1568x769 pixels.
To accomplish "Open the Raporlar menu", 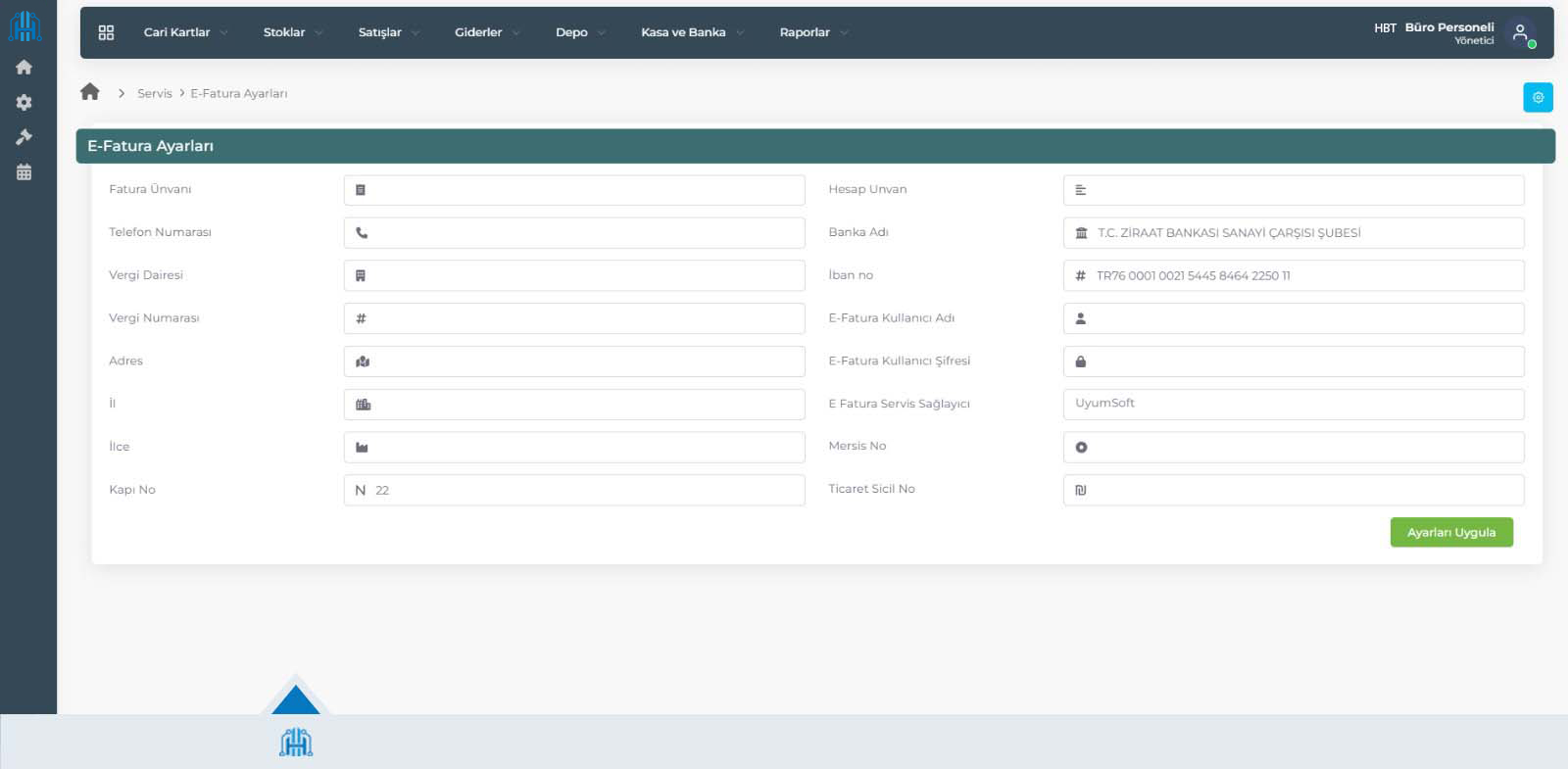I will (x=813, y=32).
